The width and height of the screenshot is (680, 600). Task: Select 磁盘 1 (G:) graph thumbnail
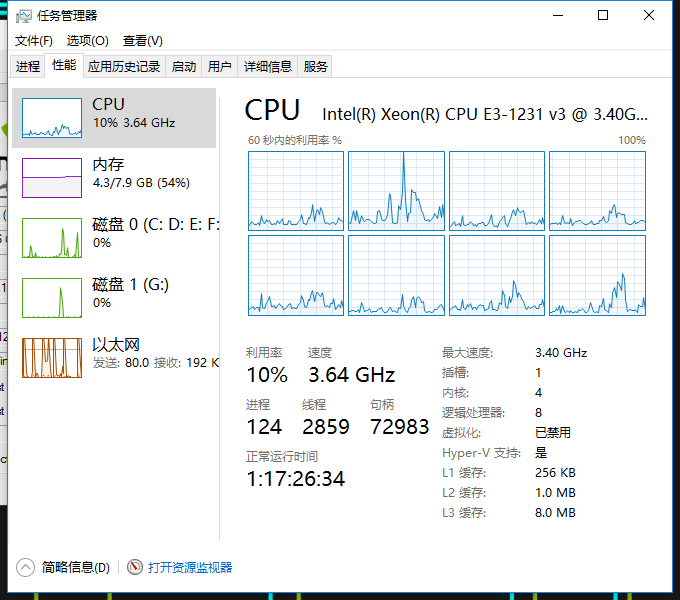click(x=52, y=298)
